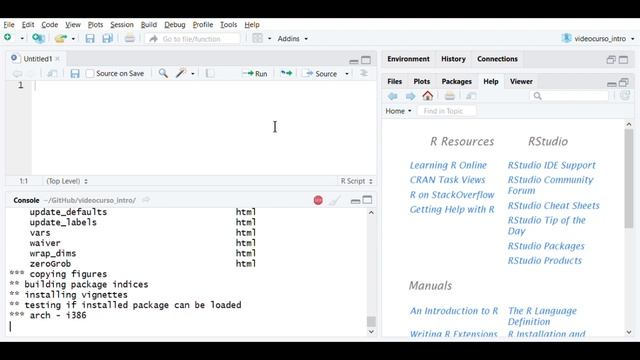Screen dimensions: 640x360
Task: Open an existing file using folder icon
Action: [x=60, y=38]
